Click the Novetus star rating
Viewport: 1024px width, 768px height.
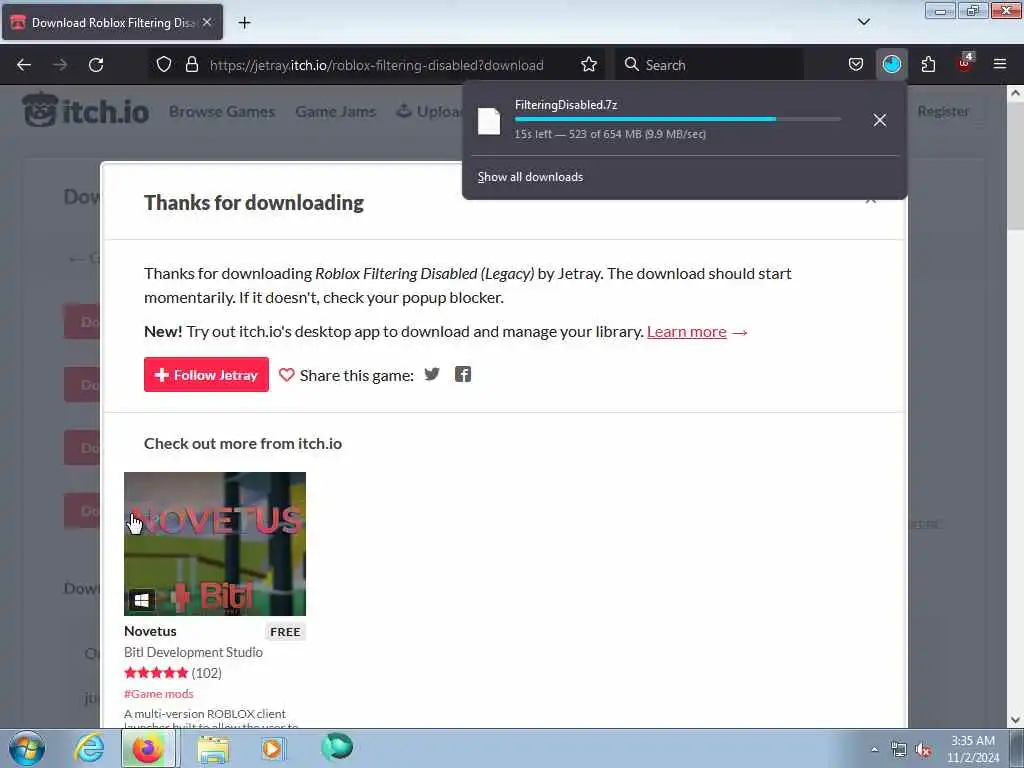click(x=156, y=673)
